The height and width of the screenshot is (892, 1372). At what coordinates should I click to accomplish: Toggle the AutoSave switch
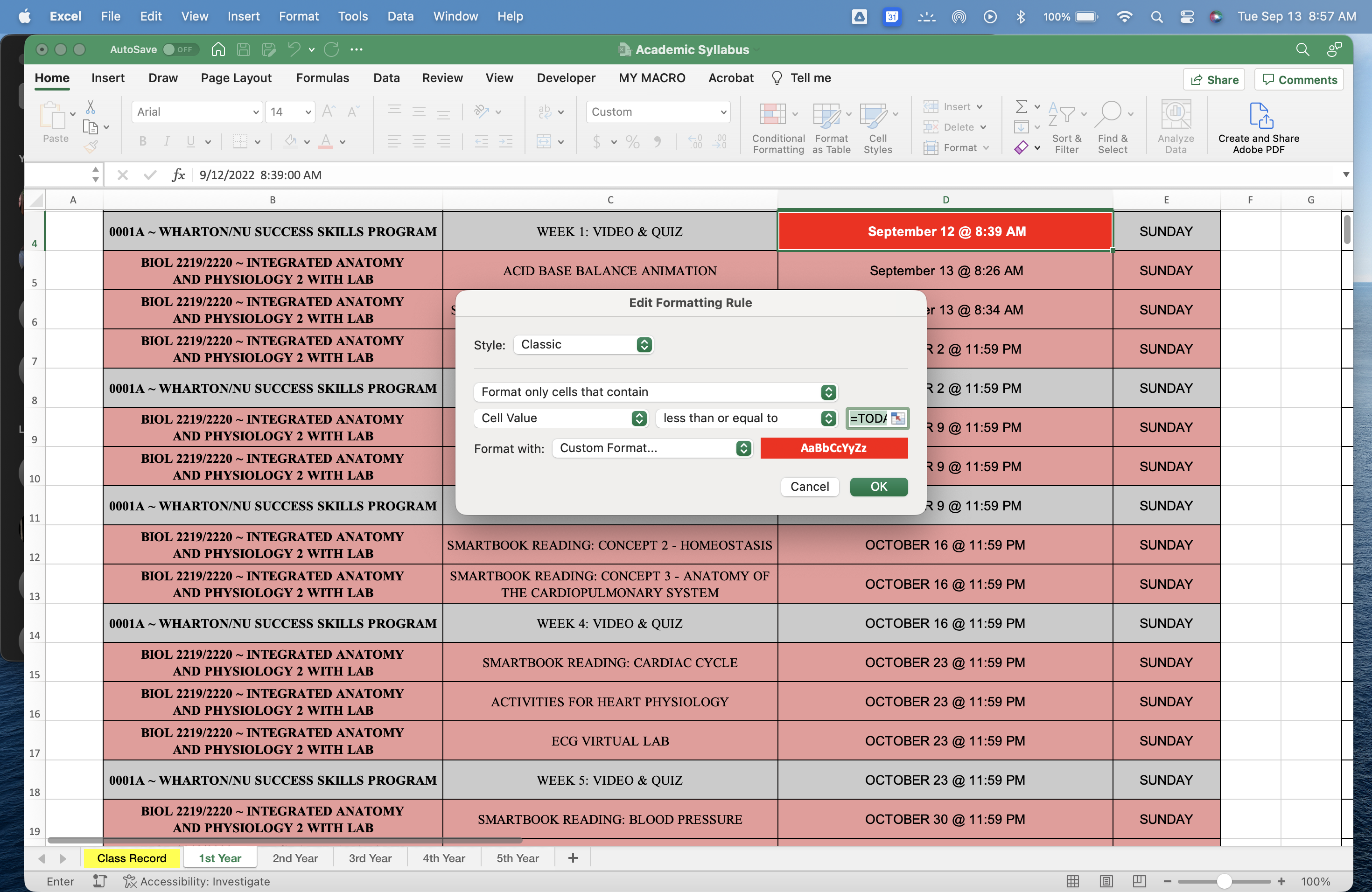pyautogui.click(x=181, y=49)
